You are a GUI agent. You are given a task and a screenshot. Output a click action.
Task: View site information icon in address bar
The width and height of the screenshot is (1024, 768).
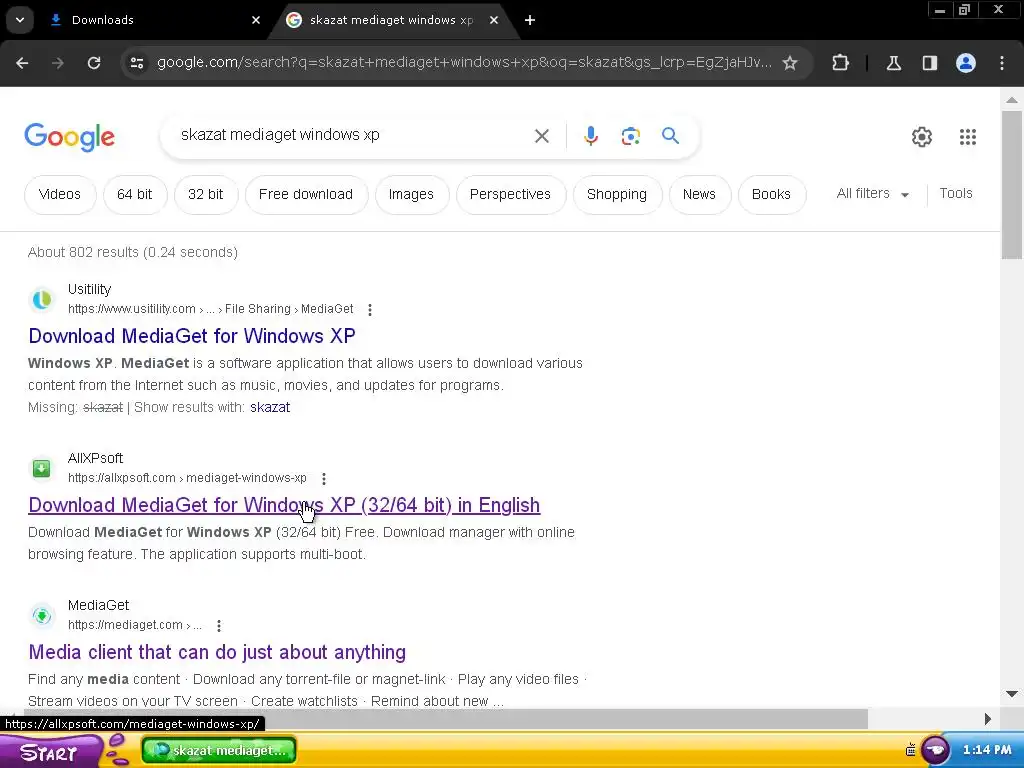point(137,63)
